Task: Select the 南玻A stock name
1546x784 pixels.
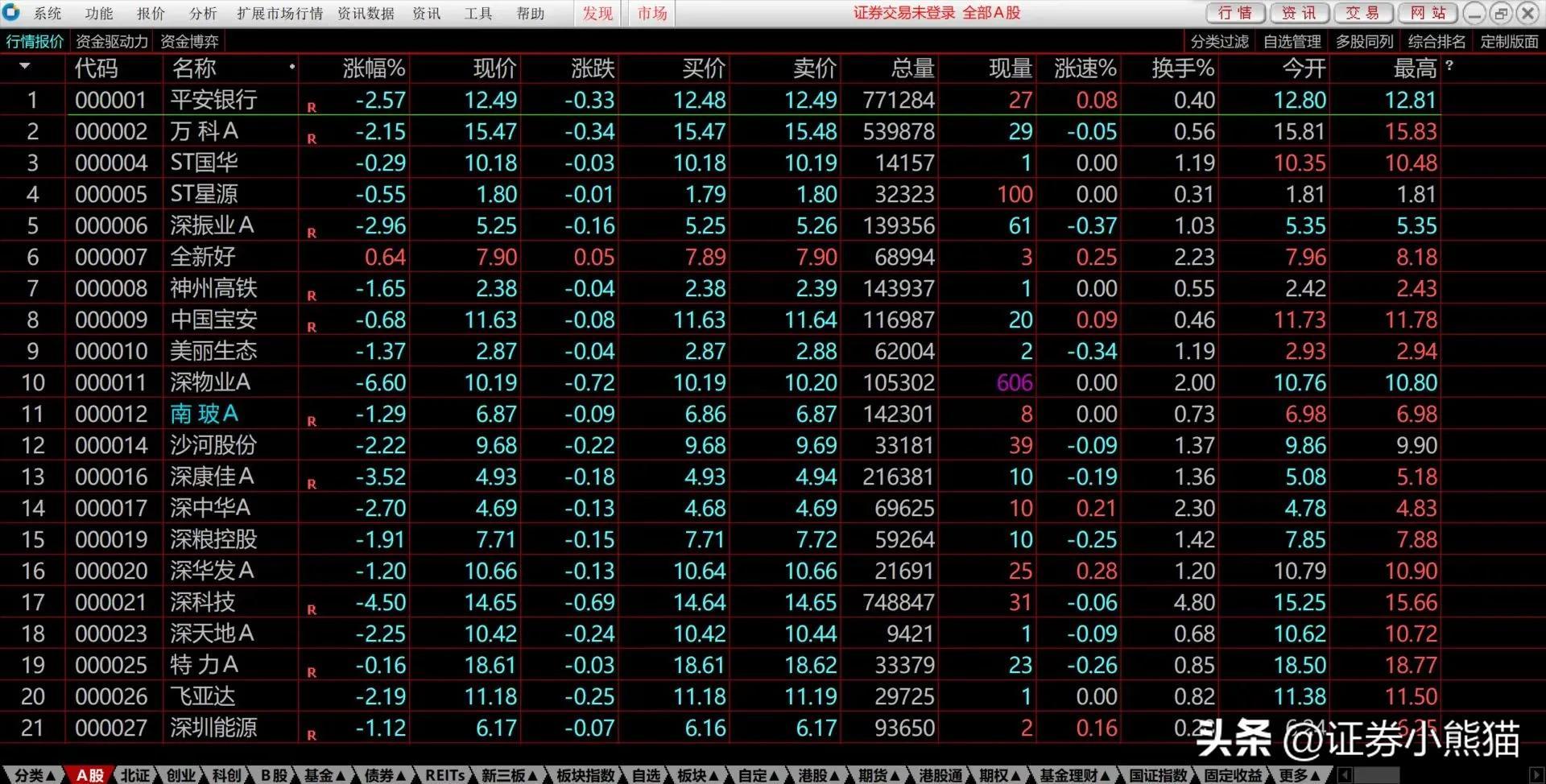Action: (204, 414)
